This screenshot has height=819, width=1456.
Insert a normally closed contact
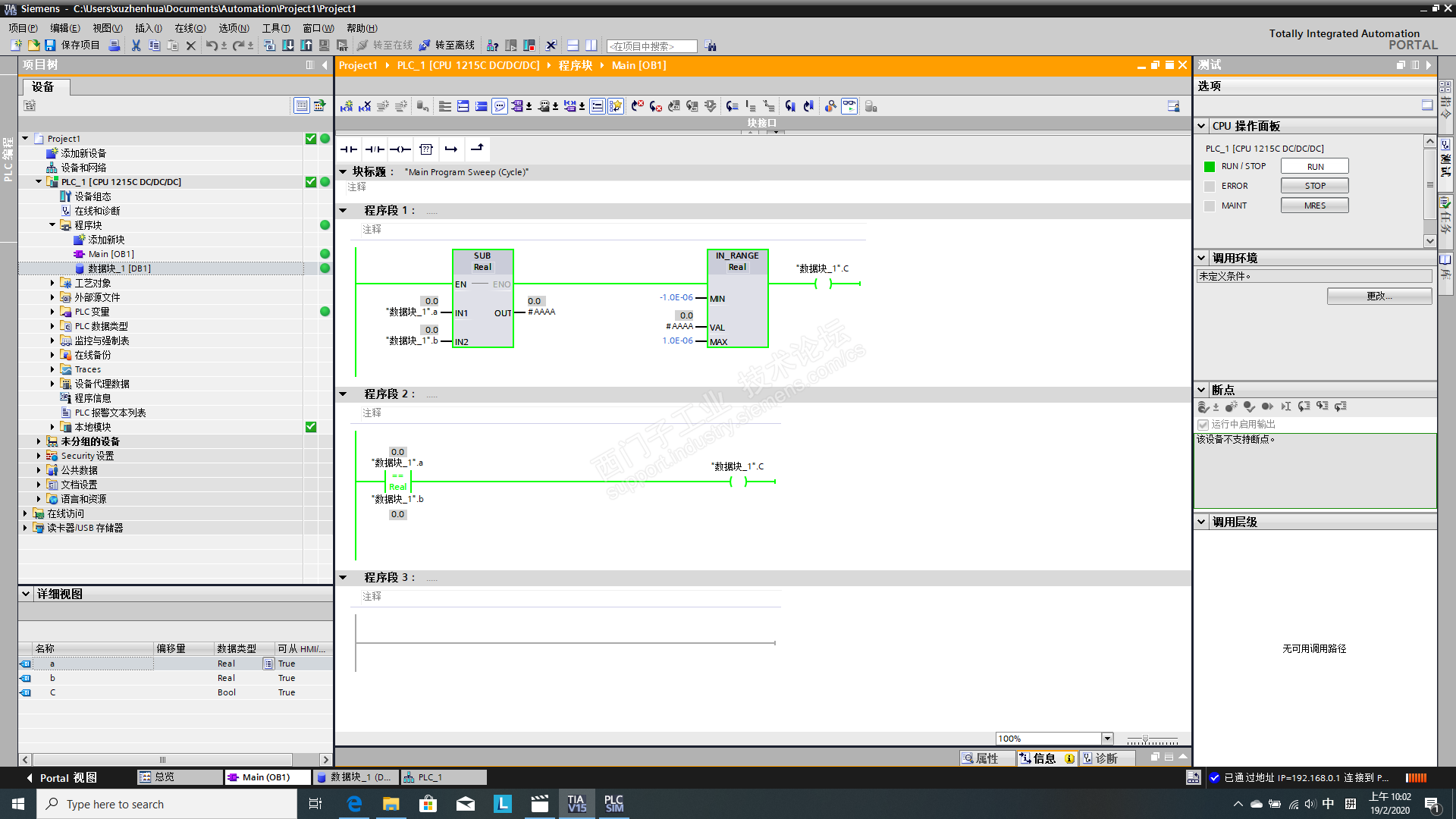click(x=374, y=149)
